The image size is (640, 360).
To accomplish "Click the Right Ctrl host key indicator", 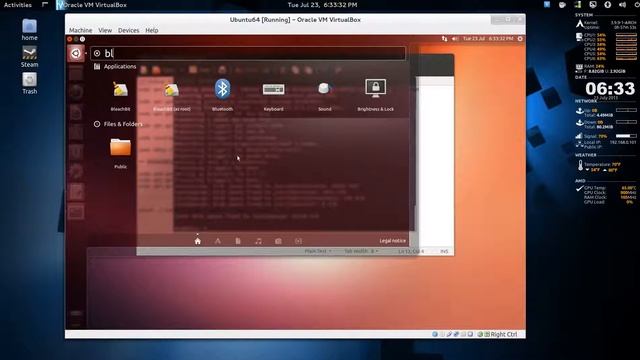I will [504, 334].
